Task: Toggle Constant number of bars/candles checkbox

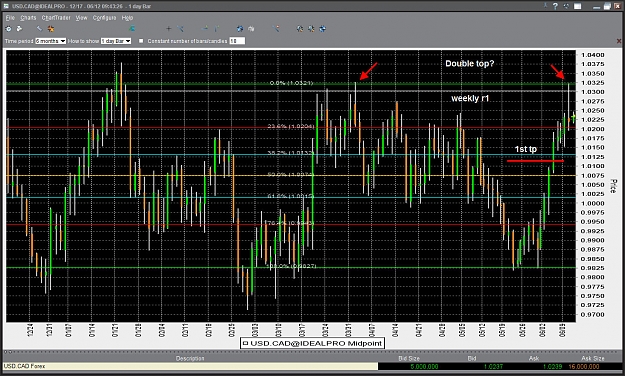Action: pyautogui.click(x=141, y=41)
